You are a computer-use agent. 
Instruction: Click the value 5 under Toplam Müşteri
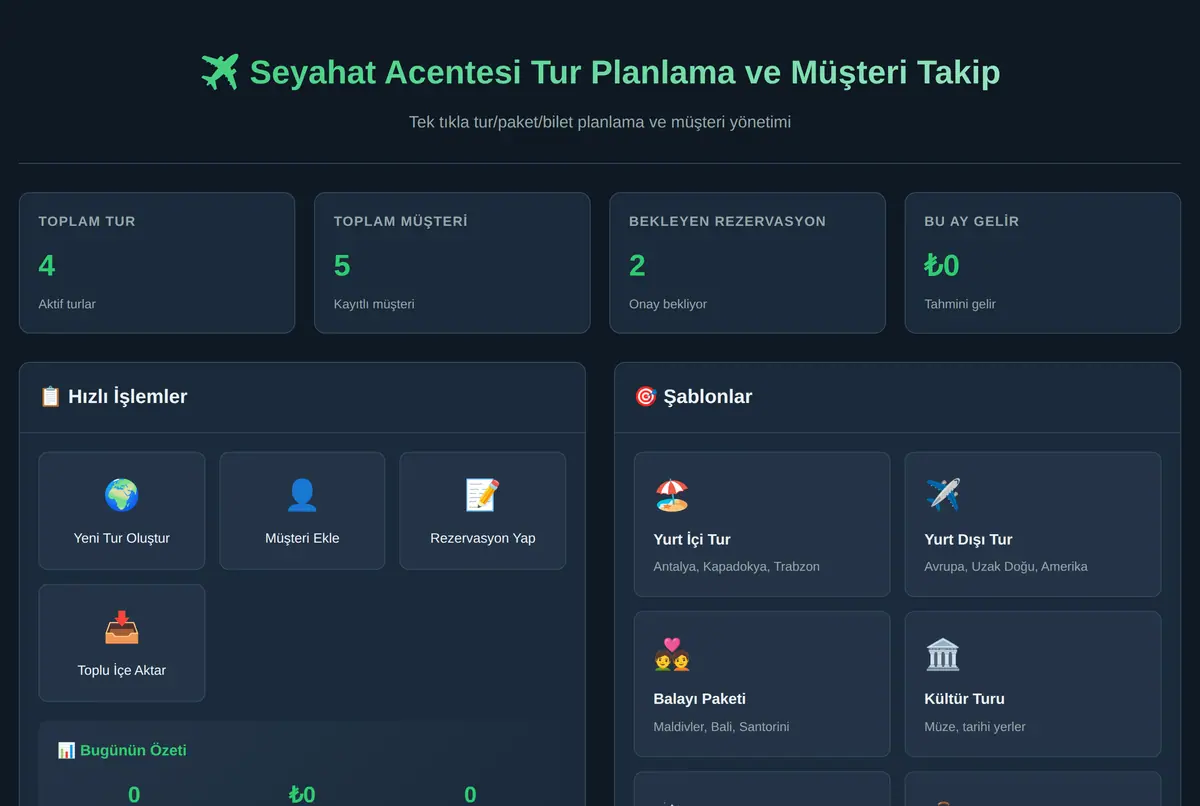[342, 265]
